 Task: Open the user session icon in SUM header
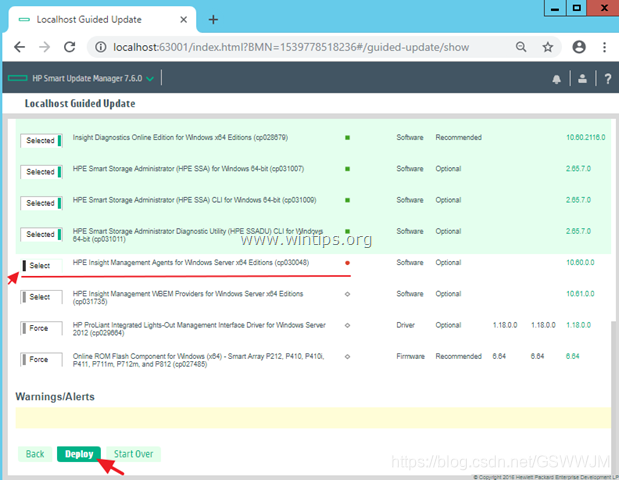point(582,79)
